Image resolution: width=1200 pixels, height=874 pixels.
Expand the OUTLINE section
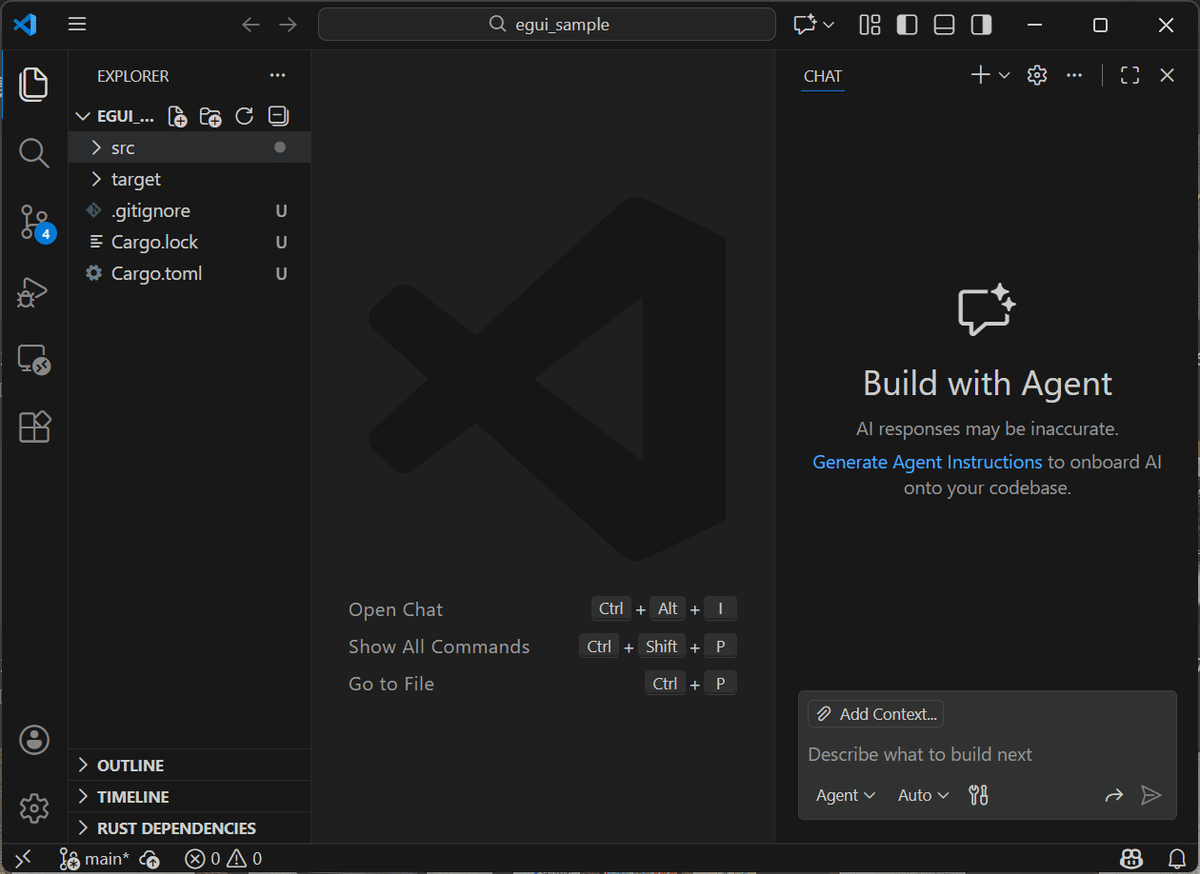point(190,765)
